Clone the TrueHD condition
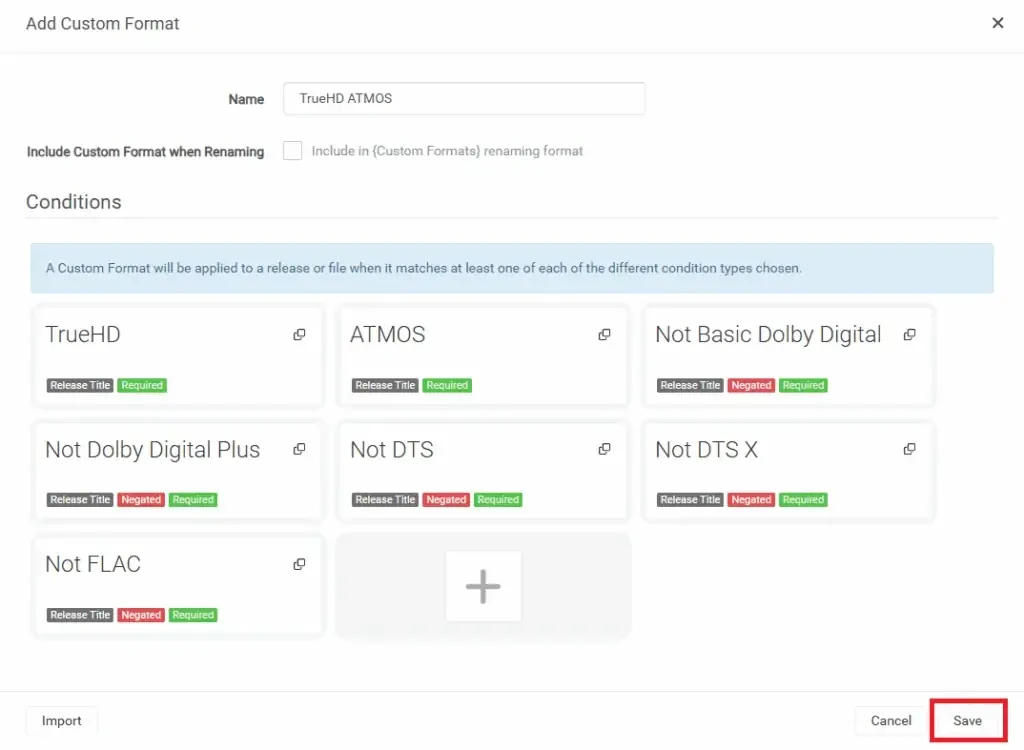The height and width of the screenshot is (750, 1024). pyautogui.click(x=299, y=334)
